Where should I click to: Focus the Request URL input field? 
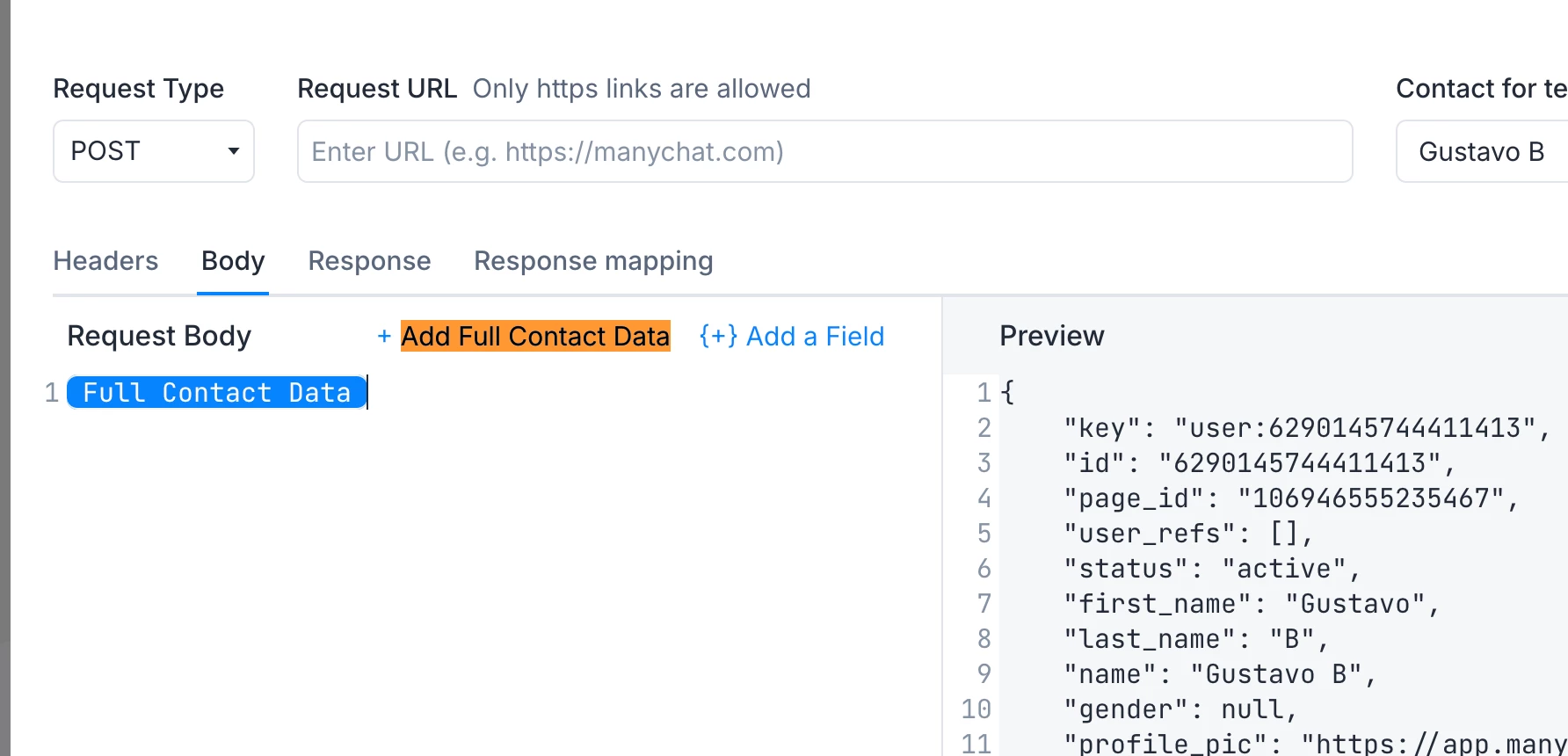click(x=824, y=151)
